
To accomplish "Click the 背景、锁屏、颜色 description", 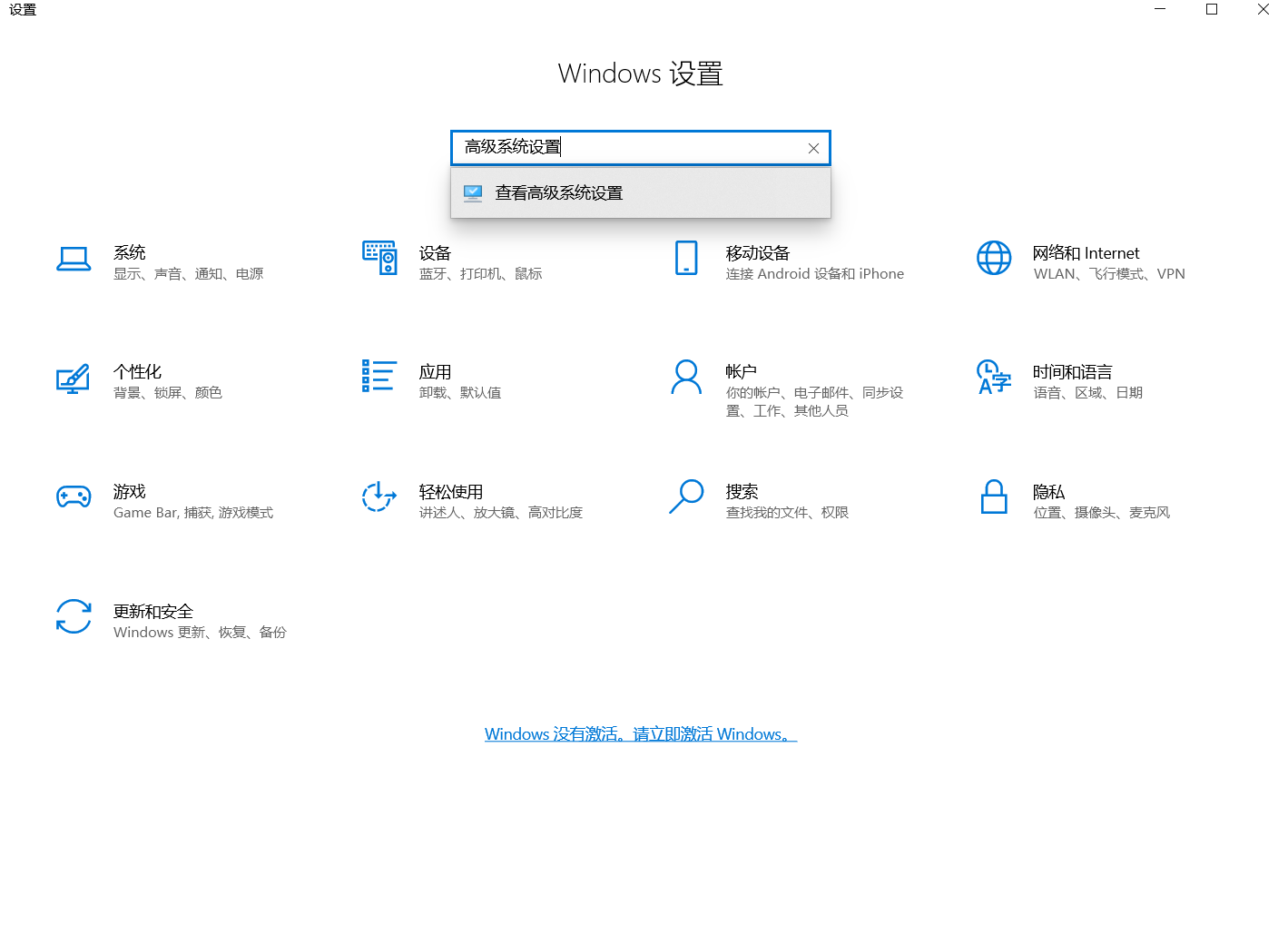I will 168,393.
